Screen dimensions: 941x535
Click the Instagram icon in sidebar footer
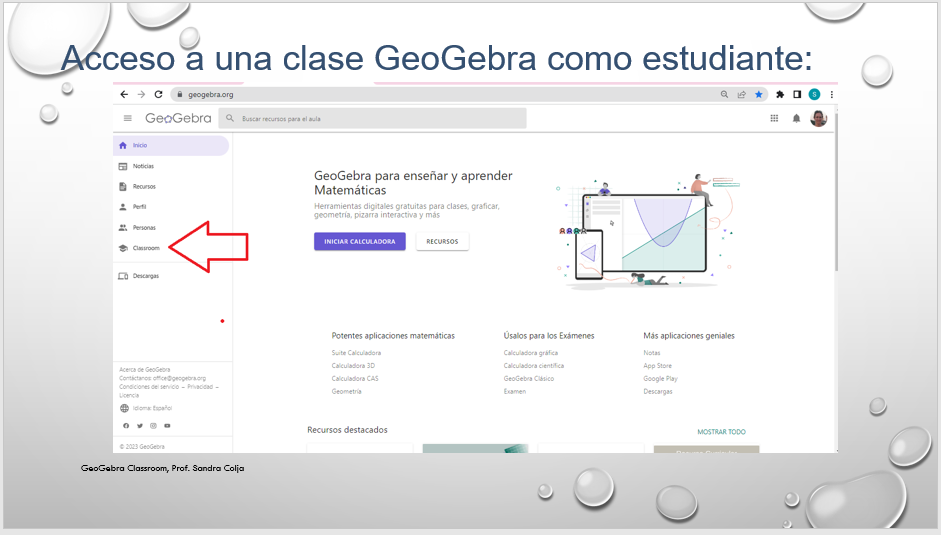point(154,426)
